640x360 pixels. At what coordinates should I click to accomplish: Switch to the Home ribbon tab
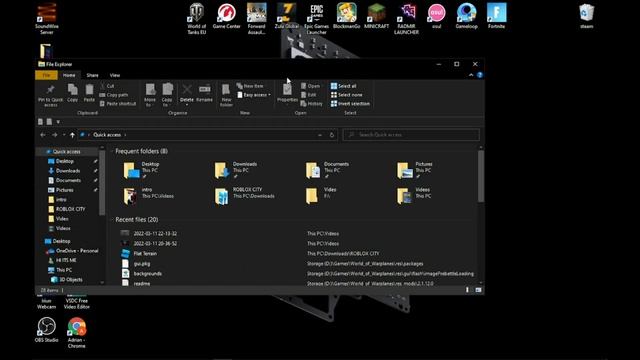click(69, 75)
